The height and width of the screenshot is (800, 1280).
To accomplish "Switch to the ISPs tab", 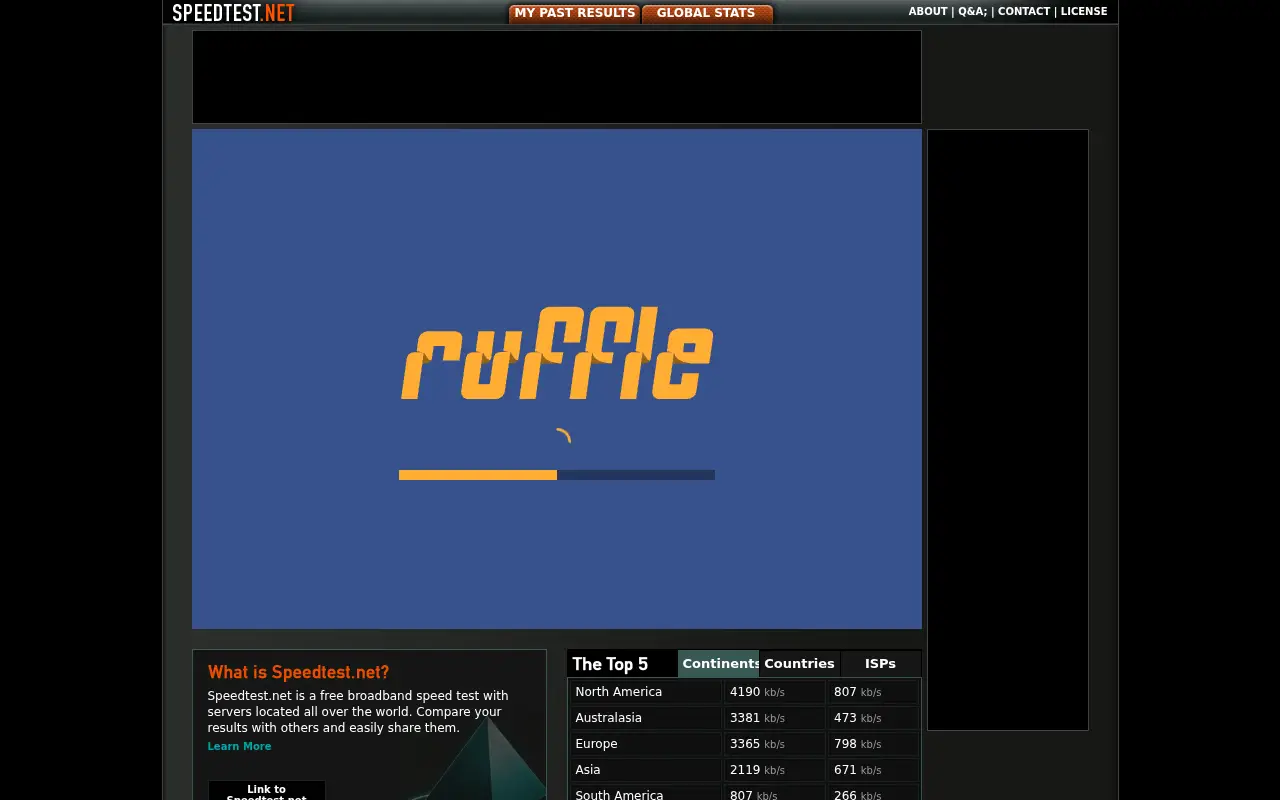I will 880,664.
